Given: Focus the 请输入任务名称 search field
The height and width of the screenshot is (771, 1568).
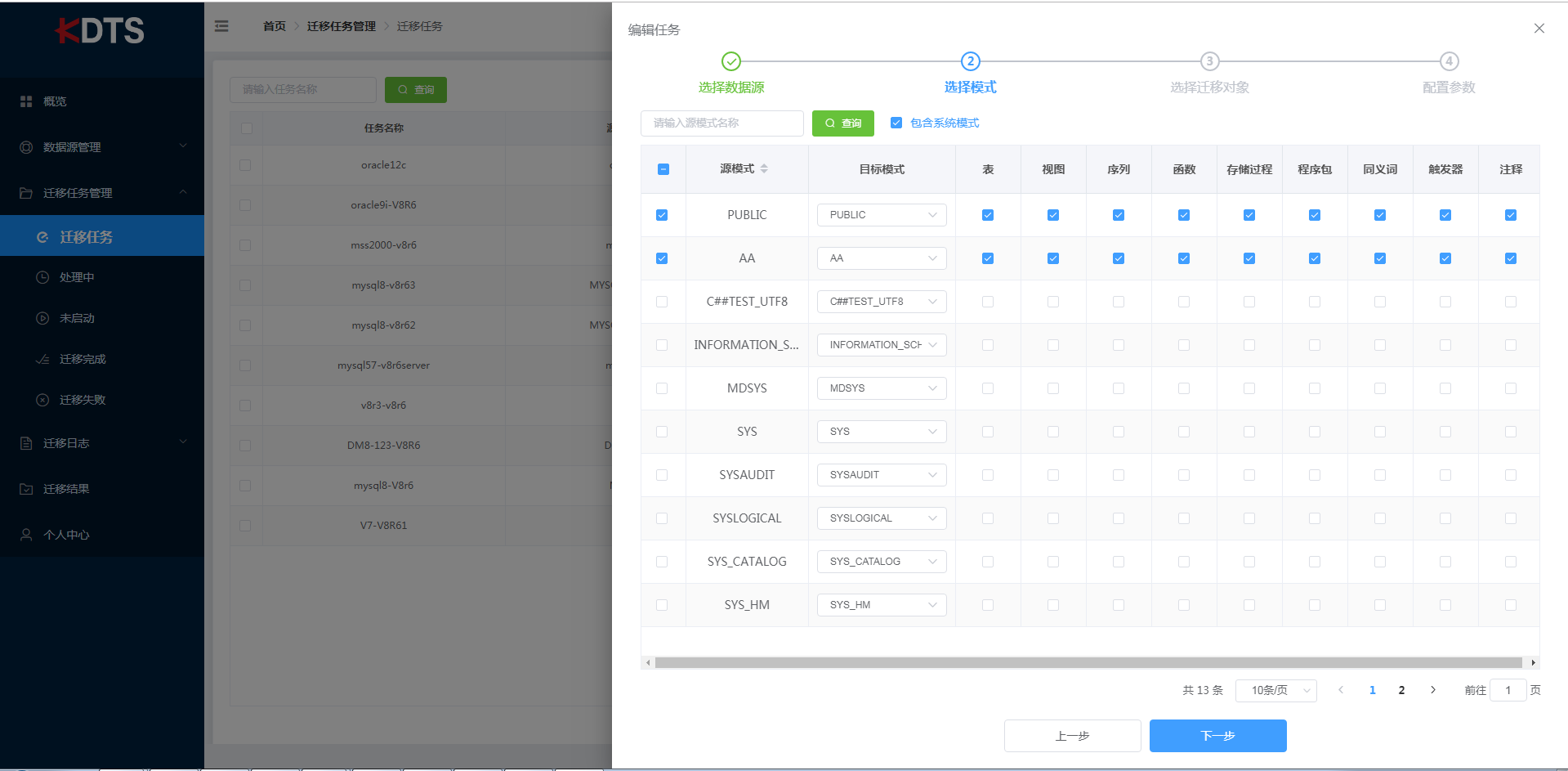Looking at the screenshot, I should 303,90.
